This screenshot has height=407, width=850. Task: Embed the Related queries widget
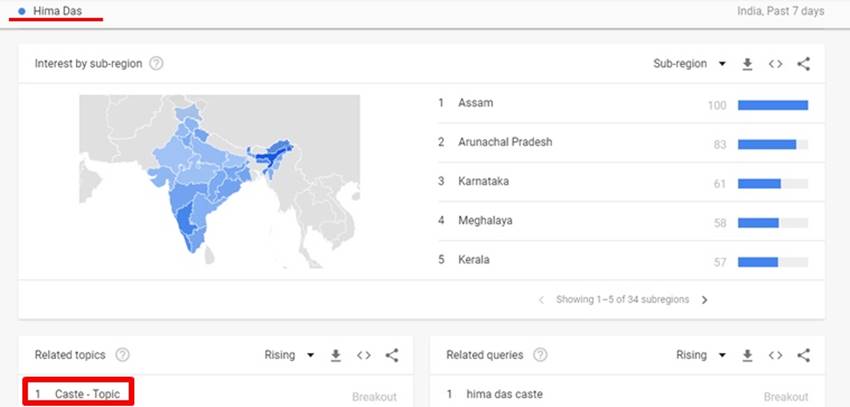[775, 355]
